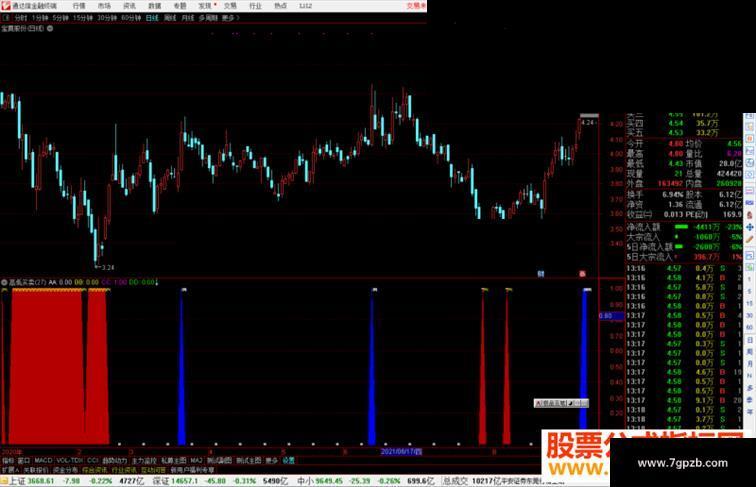Select the 月线 monthly chart tab
The width and height of the screenshot is (756, 487).
[x=188, y=18]
